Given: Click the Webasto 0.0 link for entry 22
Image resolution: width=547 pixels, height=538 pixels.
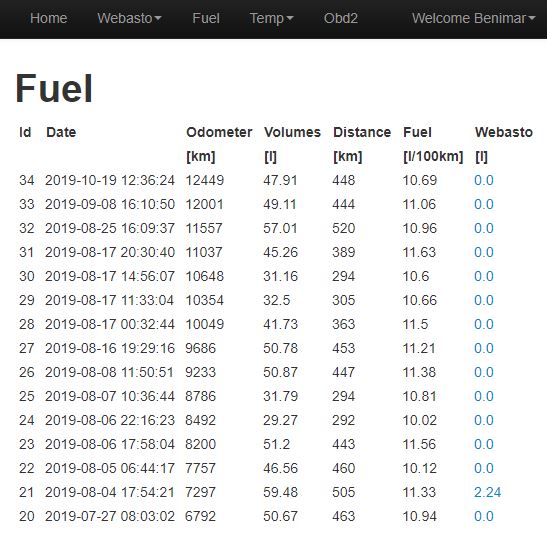Looking at the screenshot, I should coord(484,468).
